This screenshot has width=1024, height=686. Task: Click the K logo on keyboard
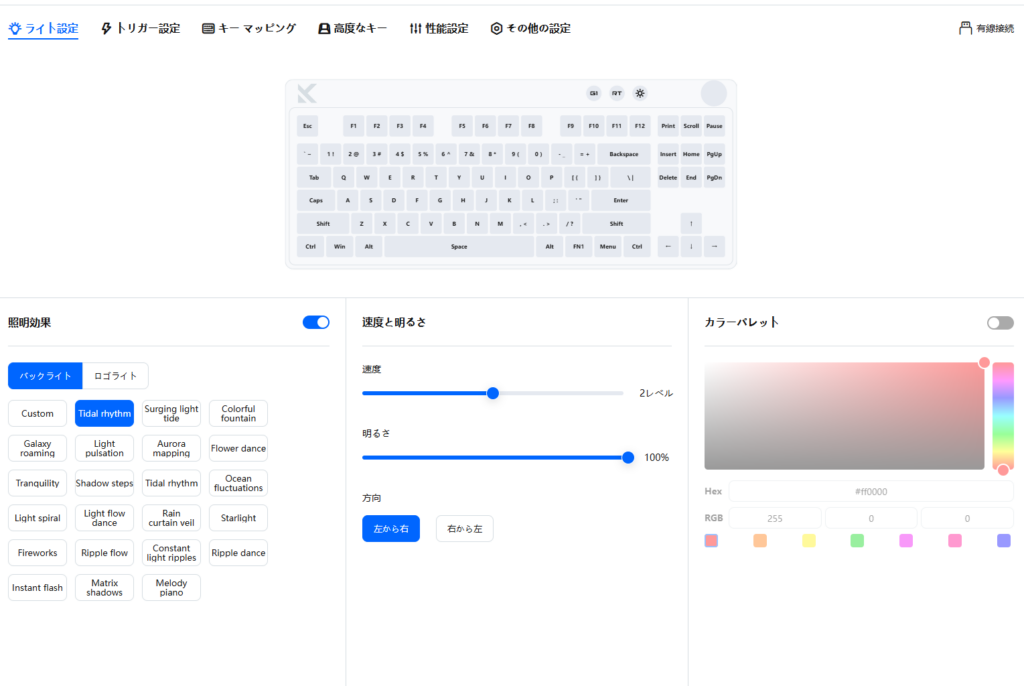coord(307,94)
